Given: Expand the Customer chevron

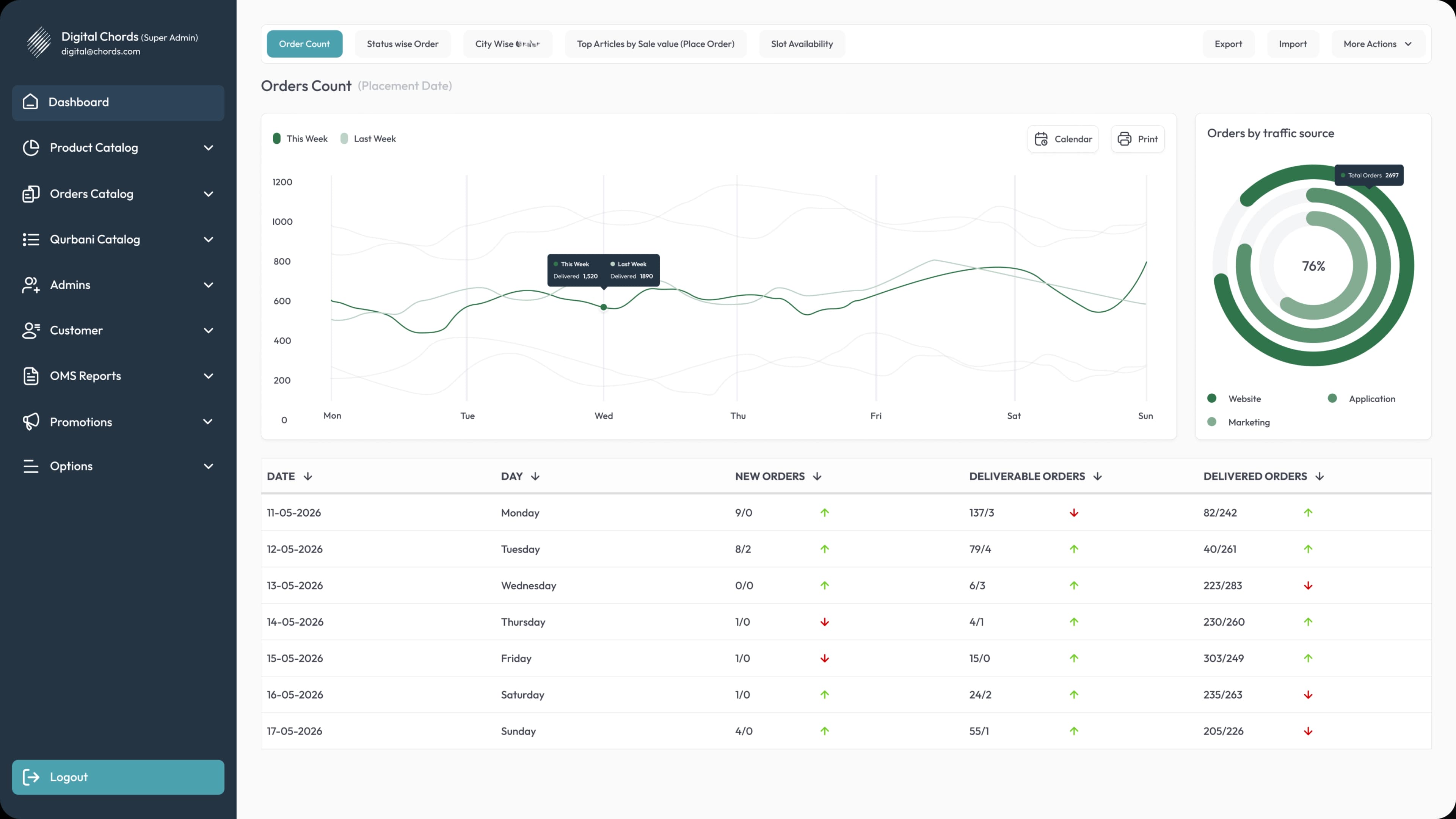Looking at the screenshot, I should (x=209, y=331).
